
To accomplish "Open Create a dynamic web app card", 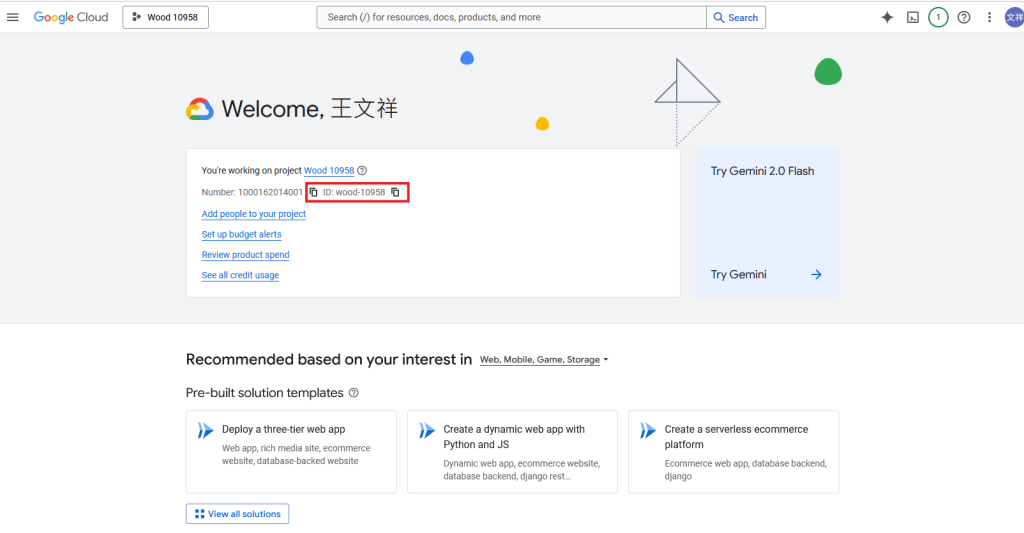I will click(x=512, y=451).
